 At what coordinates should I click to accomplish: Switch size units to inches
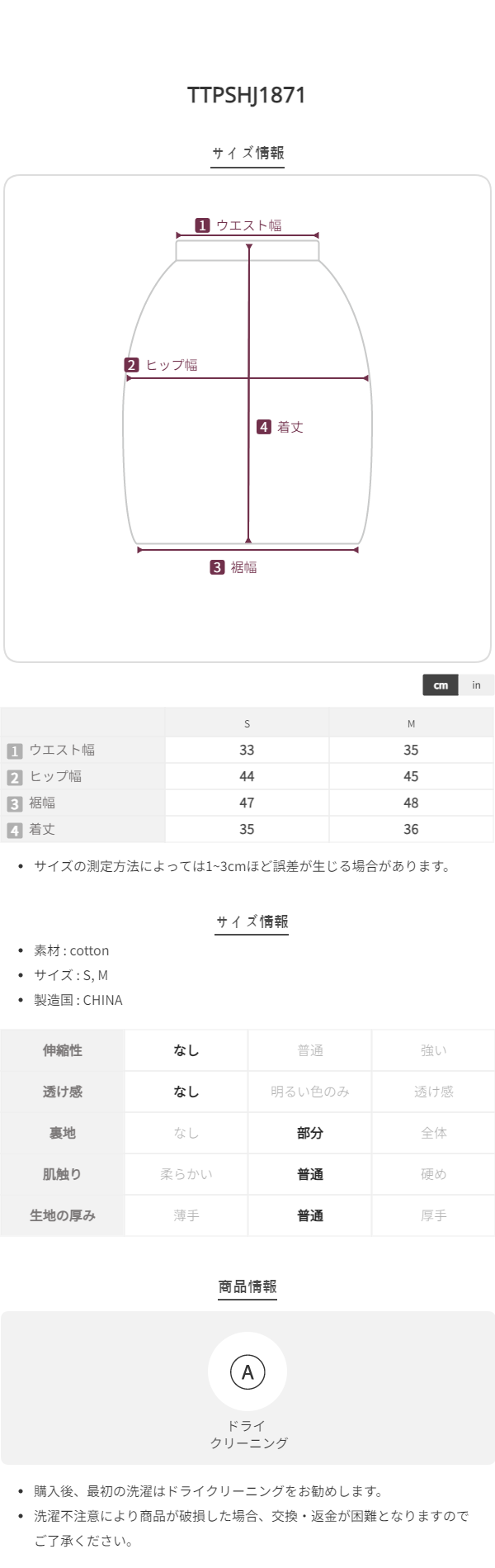[x=476, y=685]
